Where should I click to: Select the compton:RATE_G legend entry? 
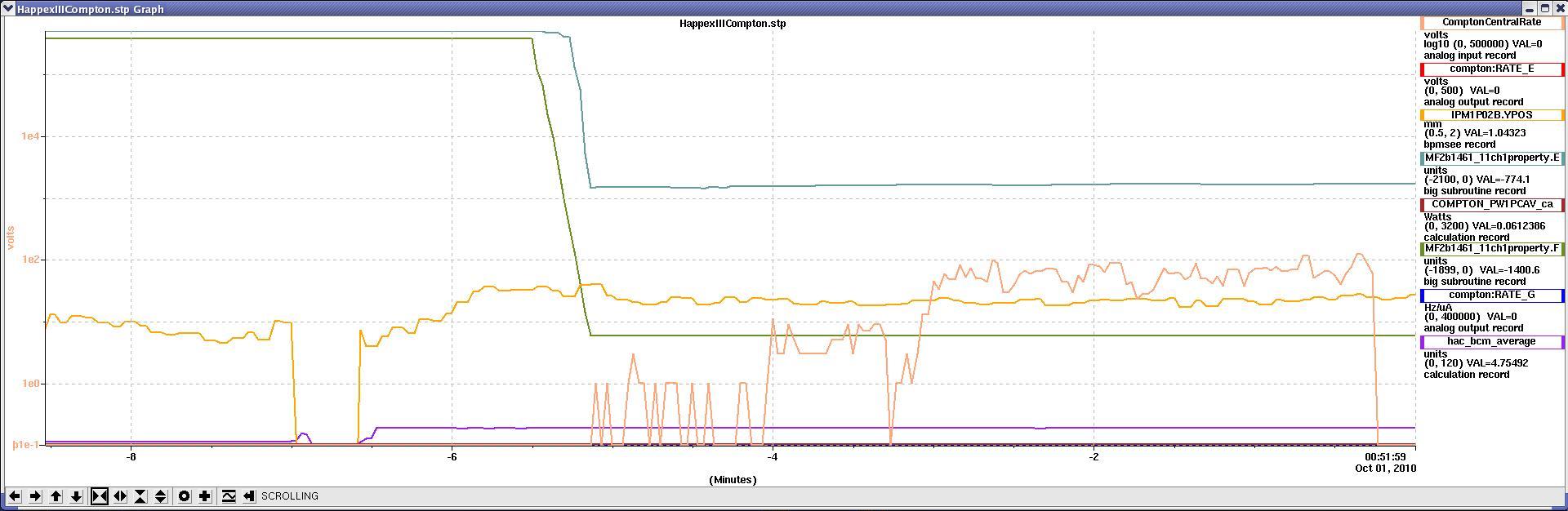coord(1492,295)
